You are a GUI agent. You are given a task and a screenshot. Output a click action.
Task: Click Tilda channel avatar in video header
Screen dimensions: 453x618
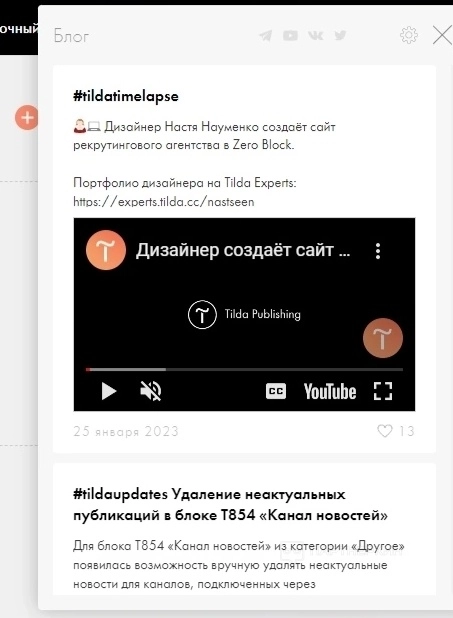[x=106, y=250]
